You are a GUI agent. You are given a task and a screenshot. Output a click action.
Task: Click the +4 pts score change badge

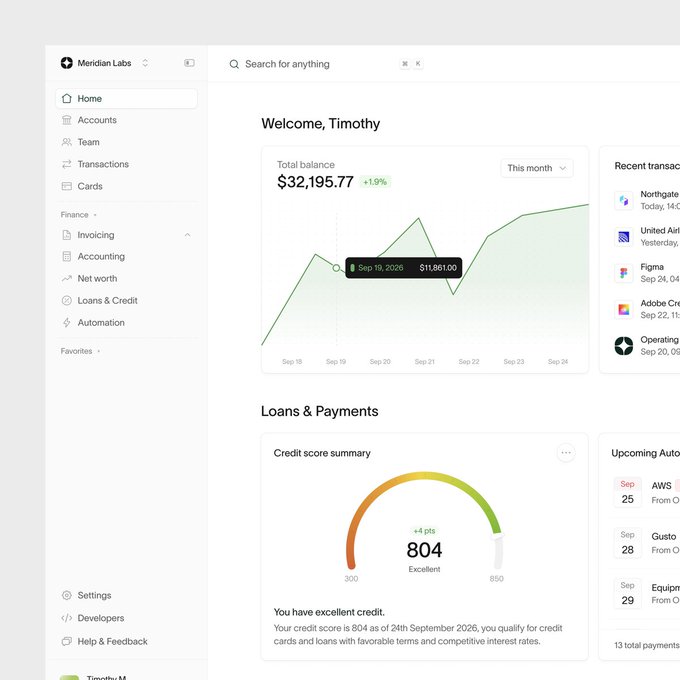(424, 531)
